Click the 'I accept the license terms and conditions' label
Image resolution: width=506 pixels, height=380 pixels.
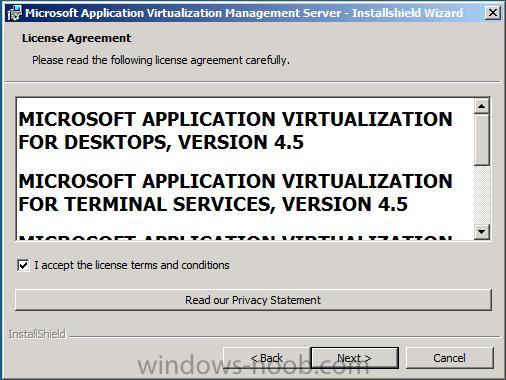(x=132, y=265)
